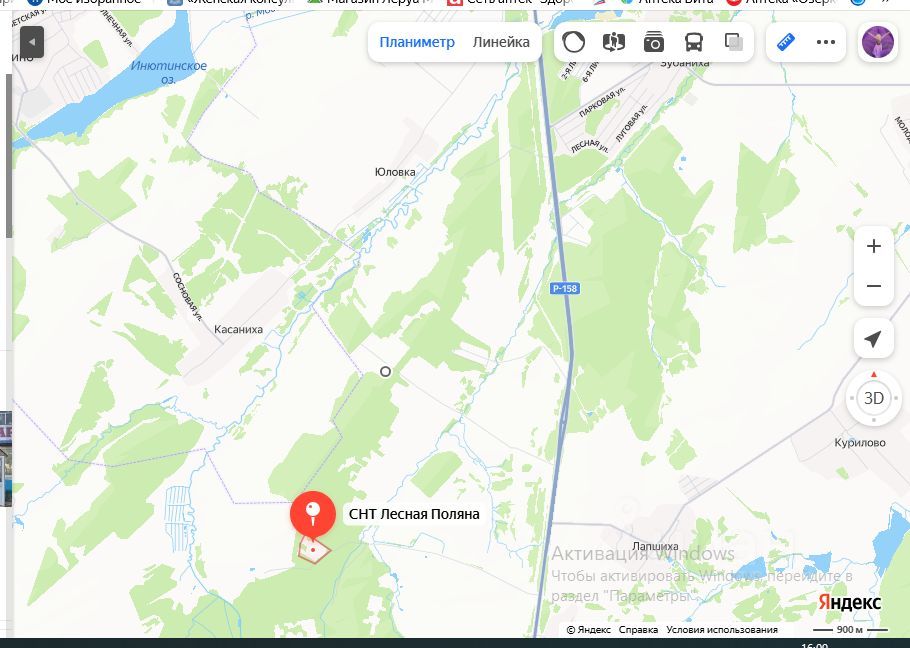Viewport: 910px width, 648px height.
Task: Locate me with the arrow button
Action: tap(873, 339)
